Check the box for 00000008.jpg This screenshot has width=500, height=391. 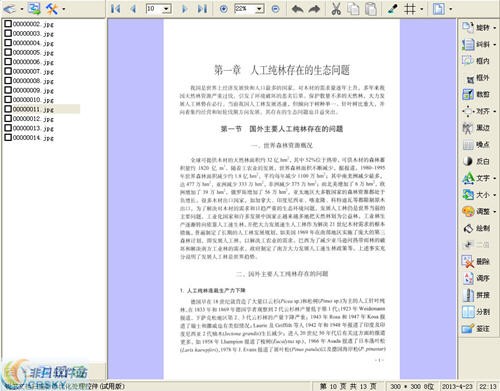[8, 80]
